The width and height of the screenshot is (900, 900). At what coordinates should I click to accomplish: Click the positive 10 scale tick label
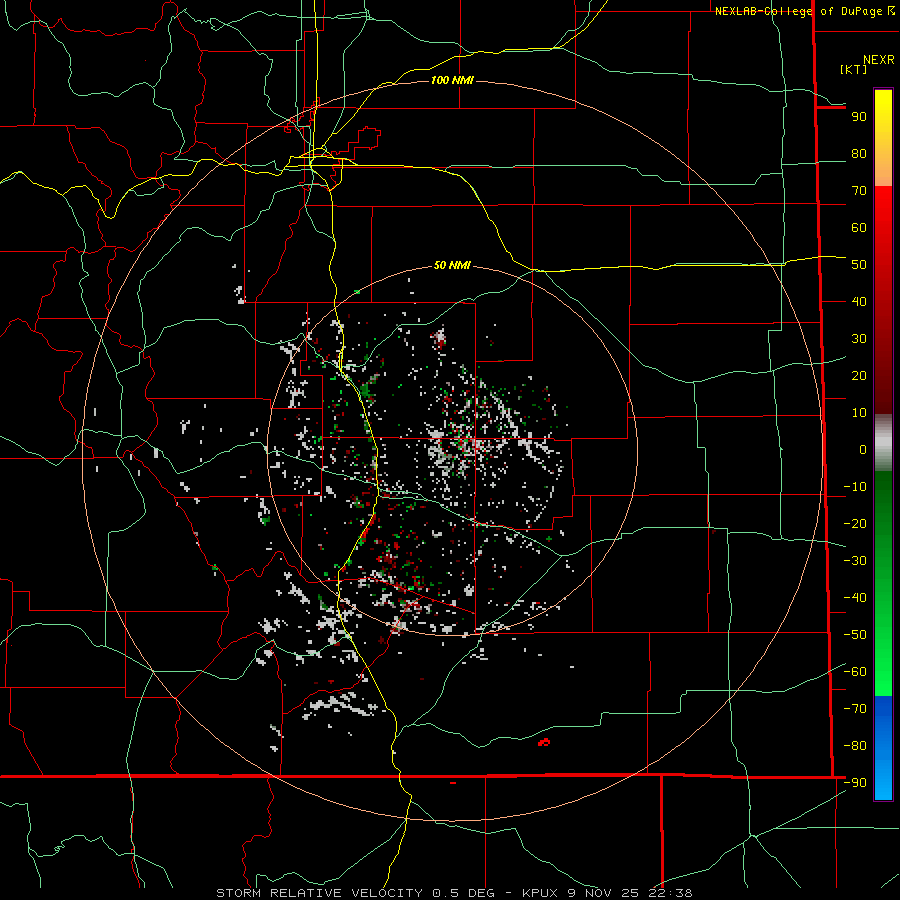[859, 413]
